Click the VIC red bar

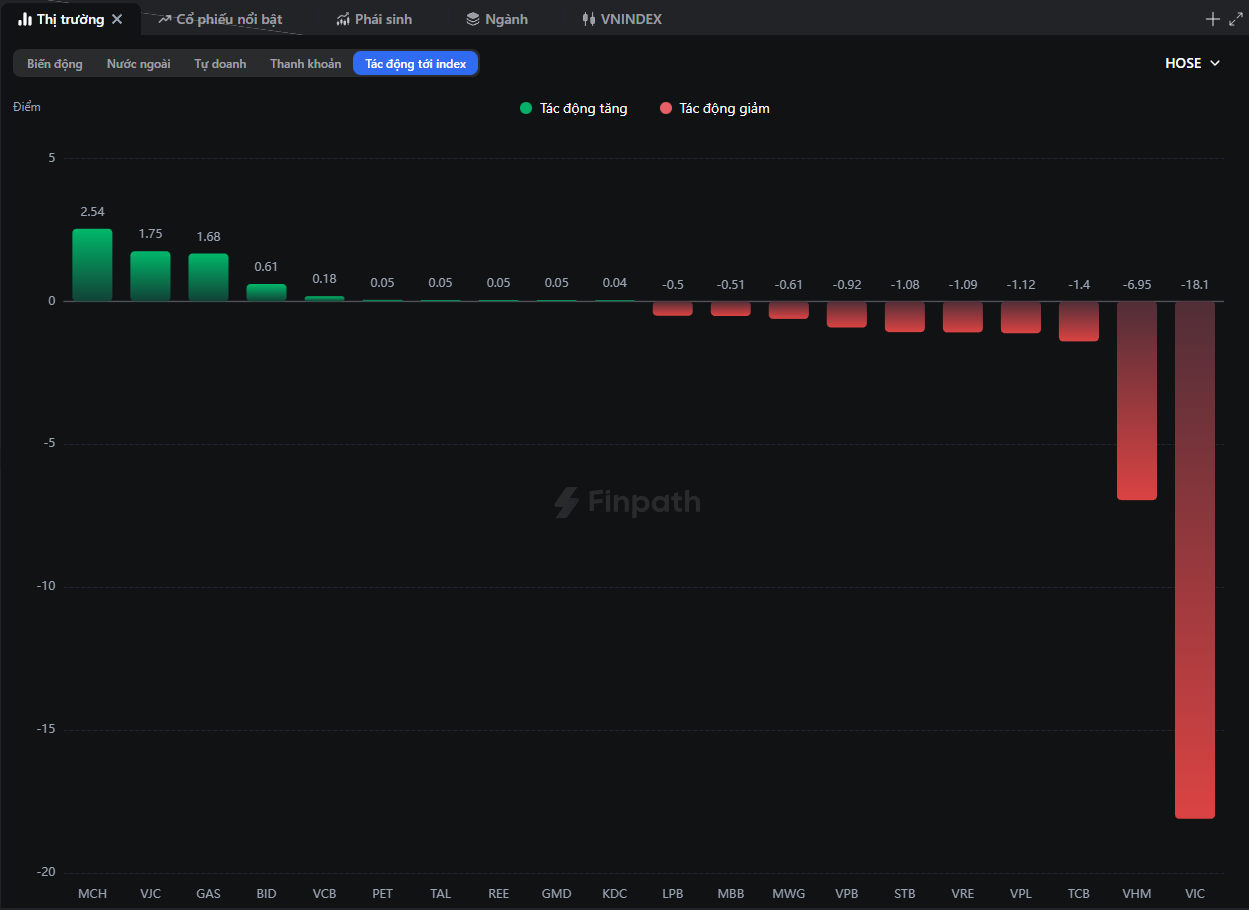point(1195,560)
